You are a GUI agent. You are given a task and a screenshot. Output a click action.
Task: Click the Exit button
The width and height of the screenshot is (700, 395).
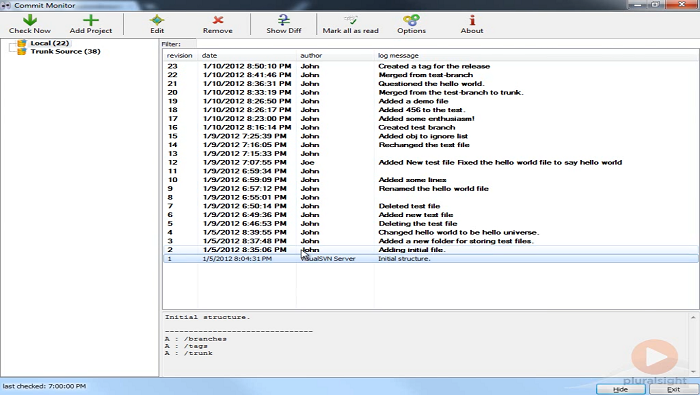click(x=674, y=389)
